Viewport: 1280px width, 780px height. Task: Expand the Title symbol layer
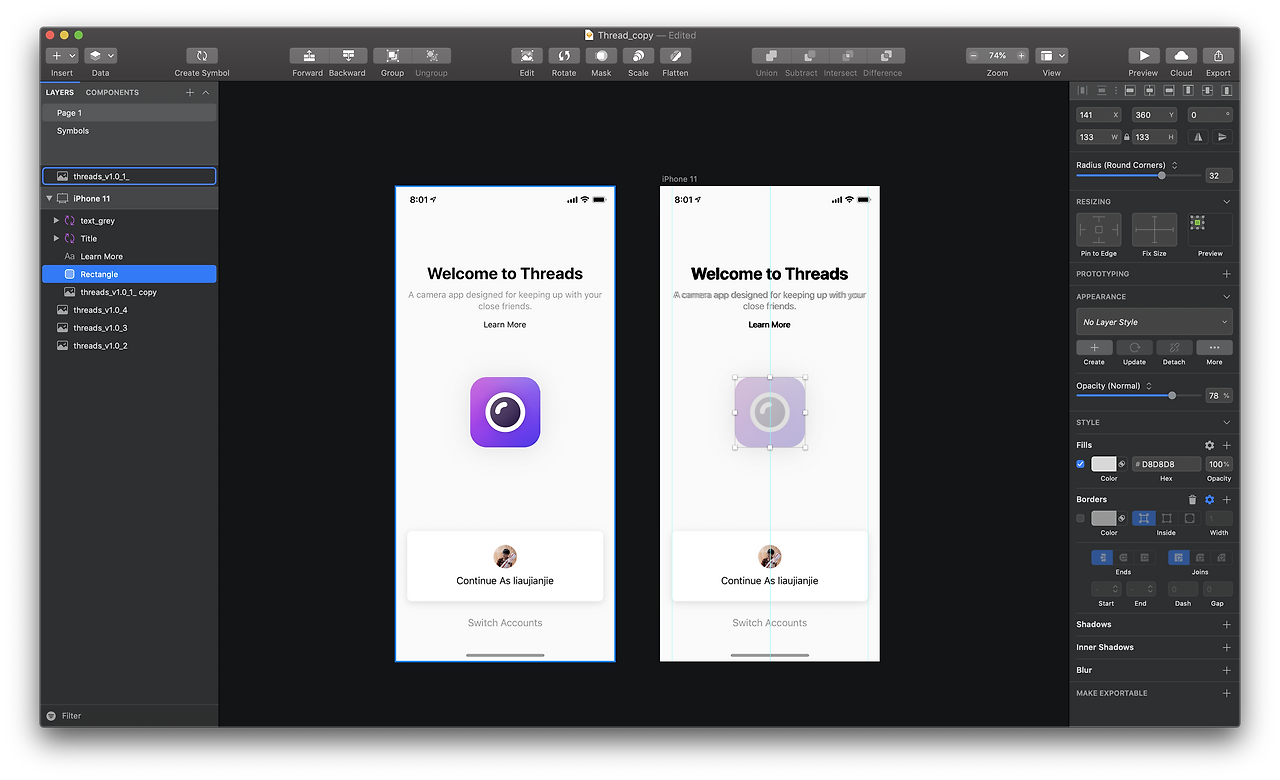pyautogui.click(x=56, y=238)
